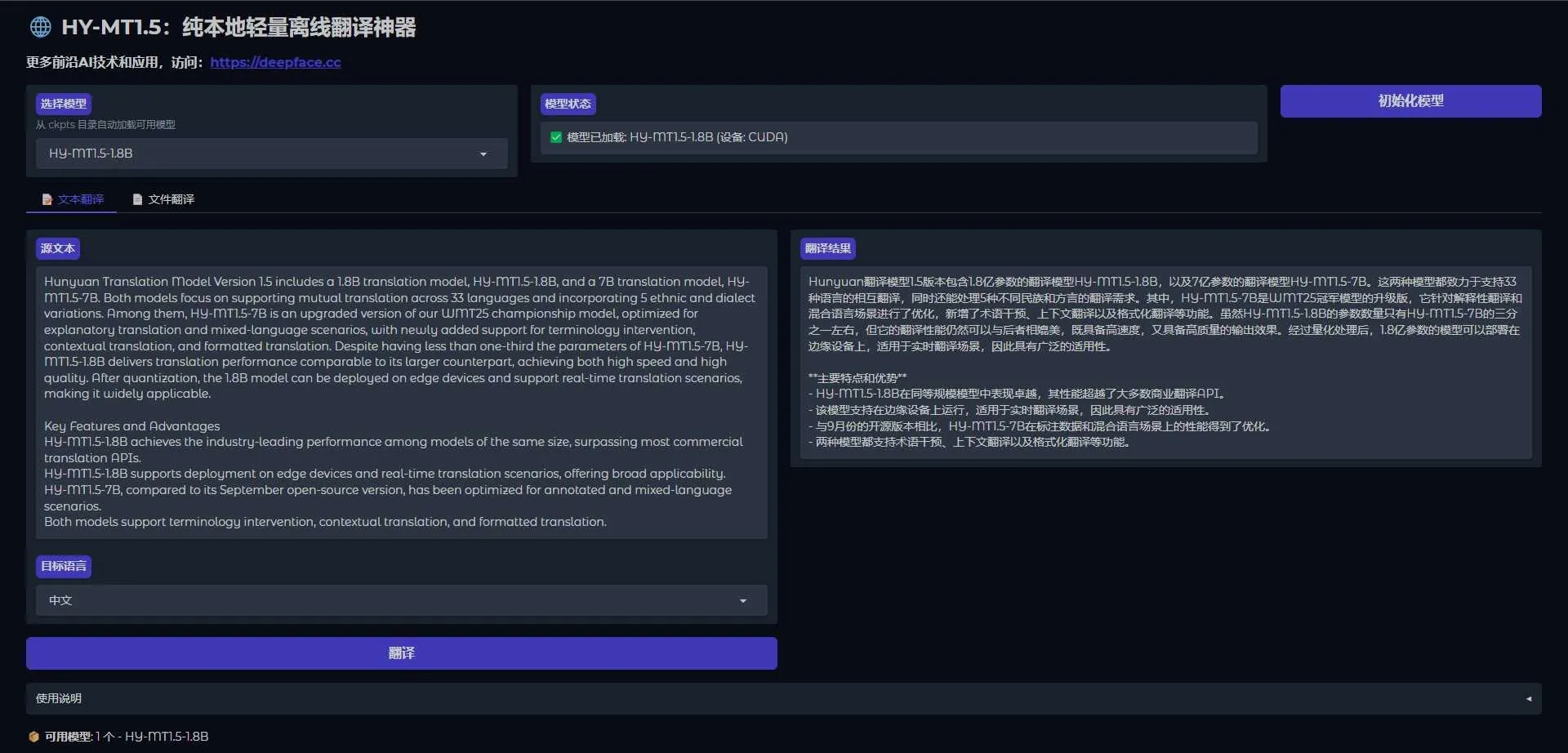The image size is (1568, 753).
Task: Click the globe icon beside the page title
Action: coord(40,26)
